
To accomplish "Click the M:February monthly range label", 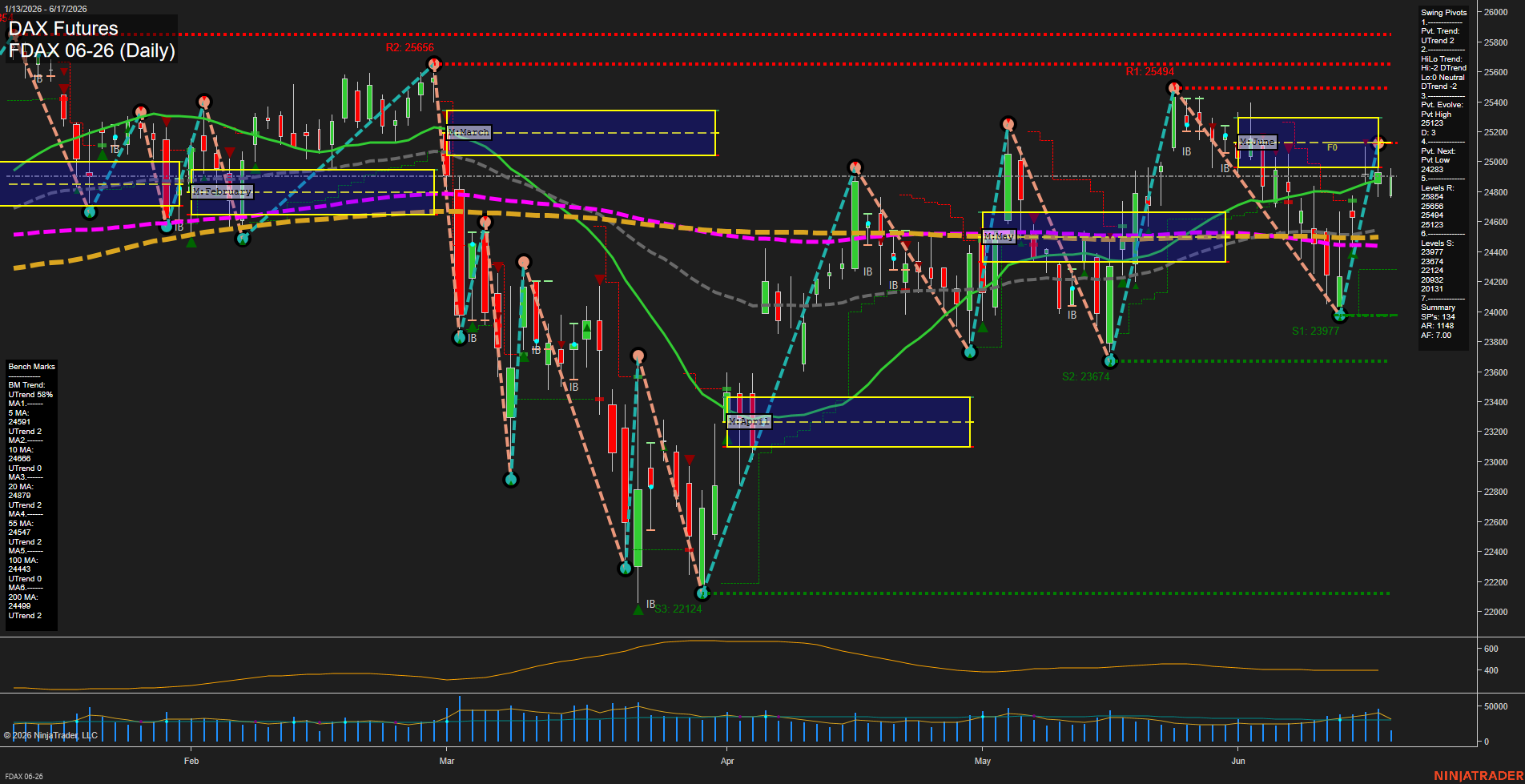I will (x=223, y=191).
